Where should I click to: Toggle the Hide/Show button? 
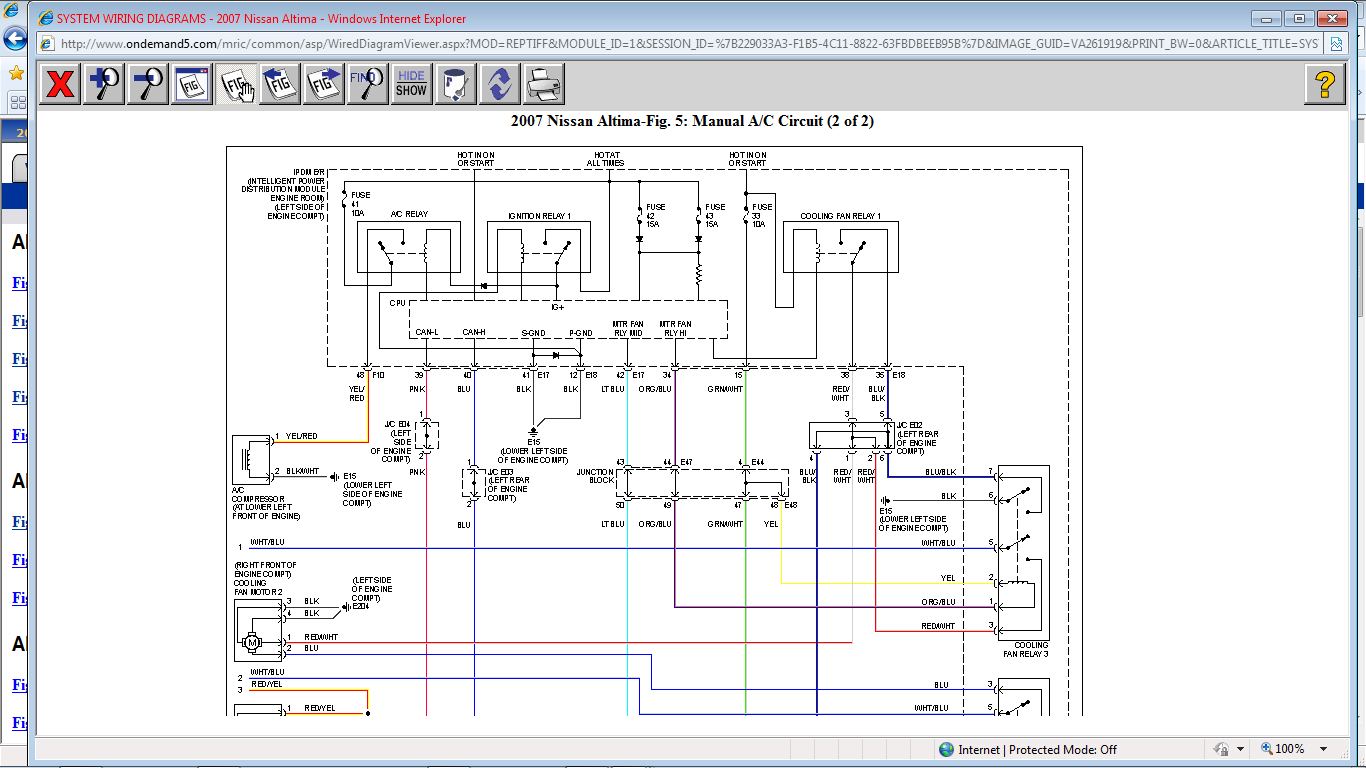click(x=411, y=84)
